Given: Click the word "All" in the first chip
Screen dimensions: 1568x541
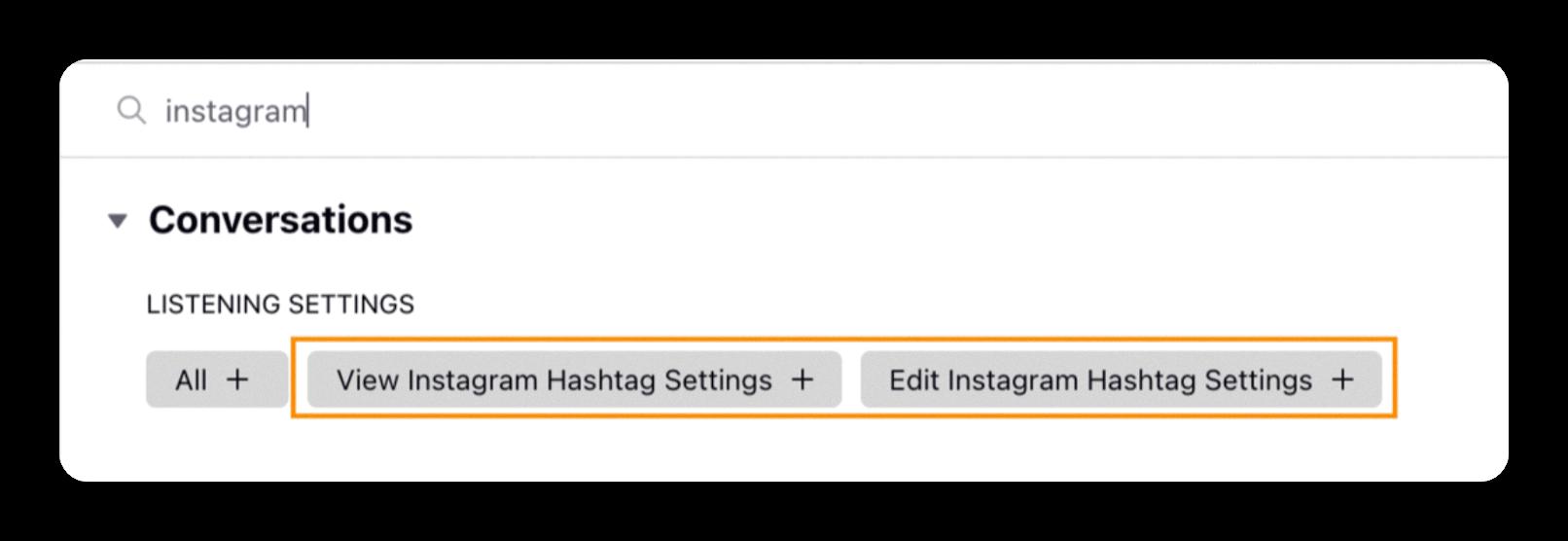Looking at the screenshot, I should [x=191, y=379].
